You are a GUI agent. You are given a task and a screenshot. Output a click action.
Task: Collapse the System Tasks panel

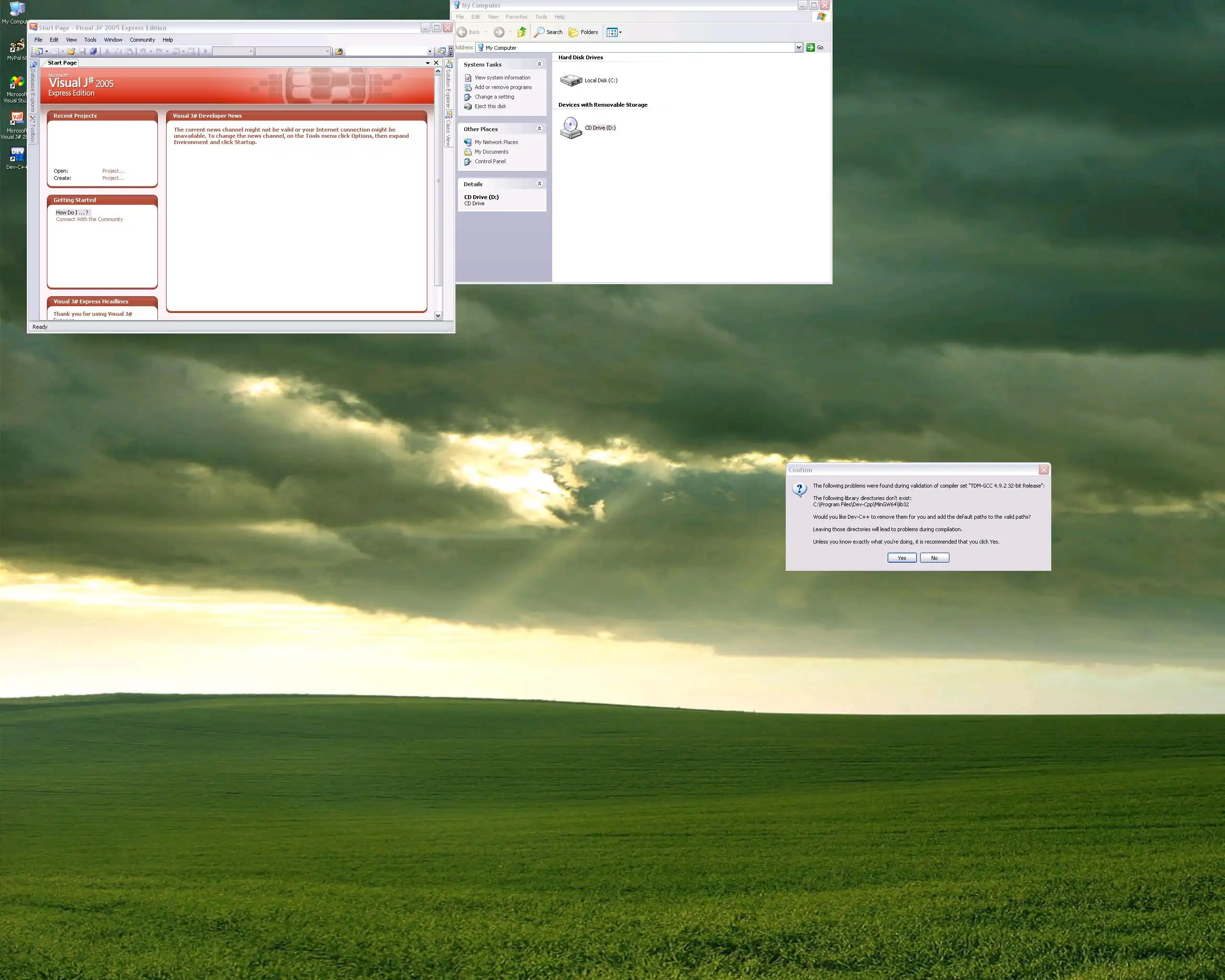(539, 64)
